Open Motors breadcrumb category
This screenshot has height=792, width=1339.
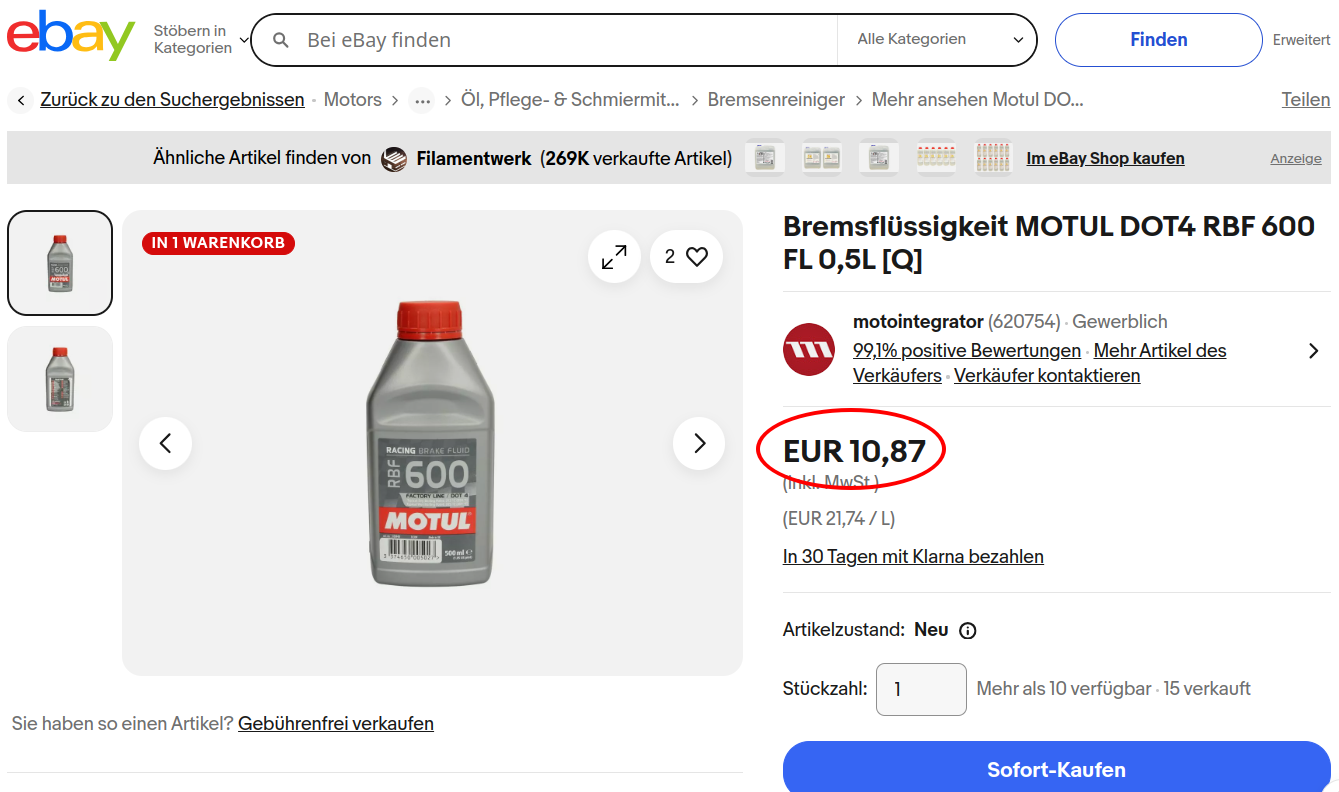(352, 100)
